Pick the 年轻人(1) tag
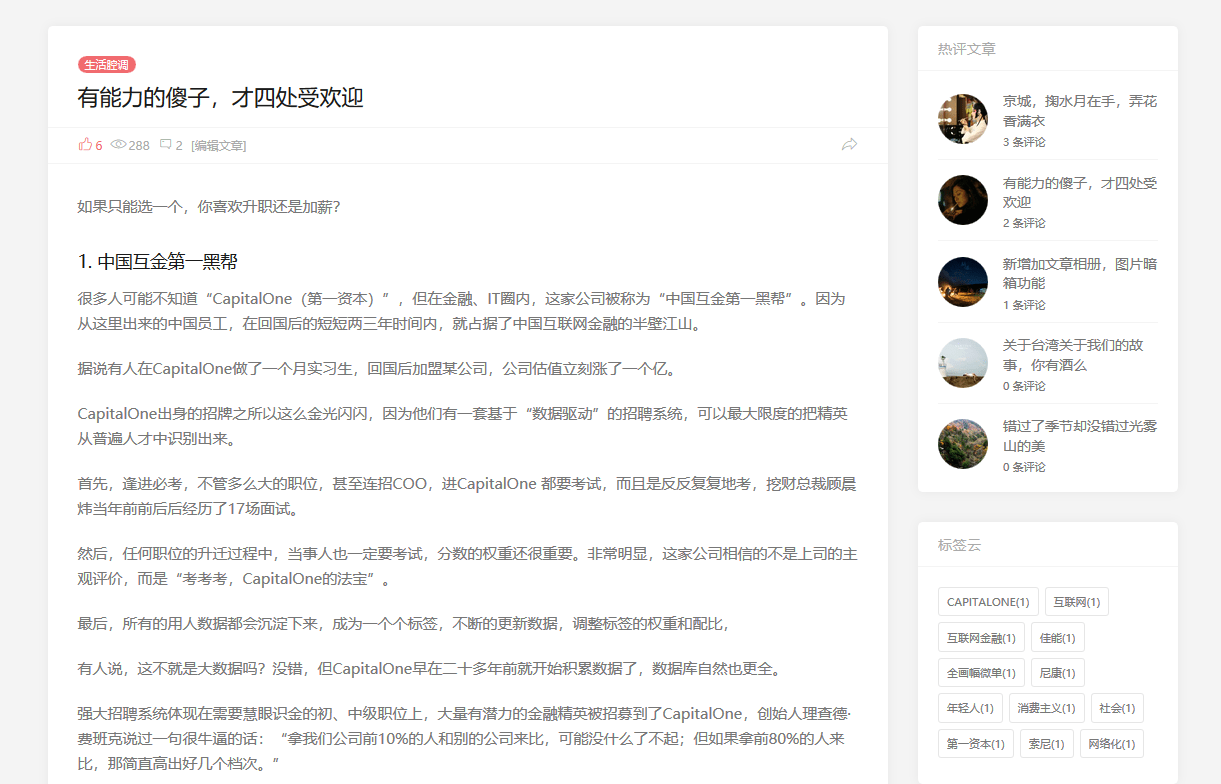The image size is (1221, 784). (969, 708)
